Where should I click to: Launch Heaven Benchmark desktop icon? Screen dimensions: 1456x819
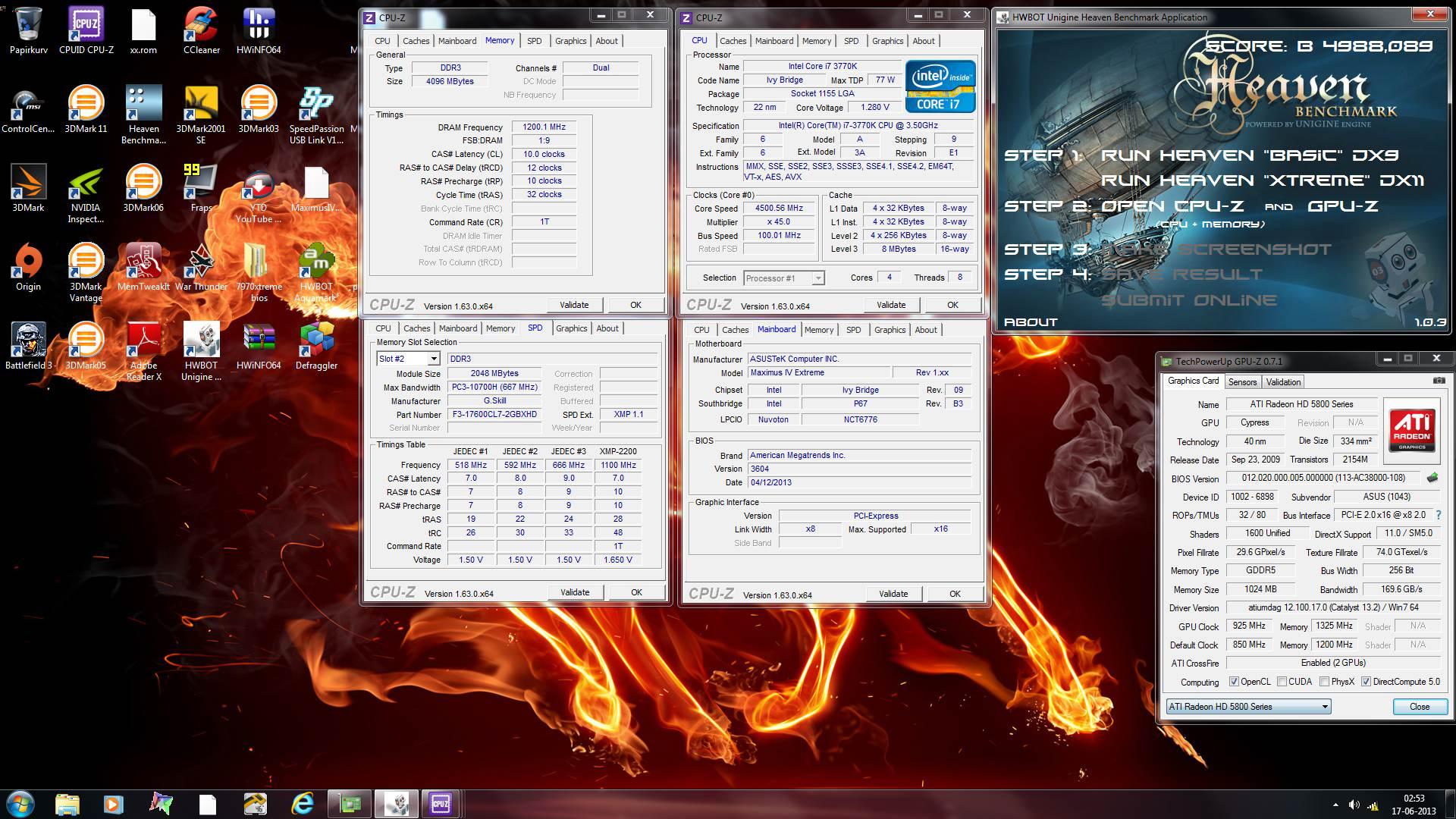143,114
